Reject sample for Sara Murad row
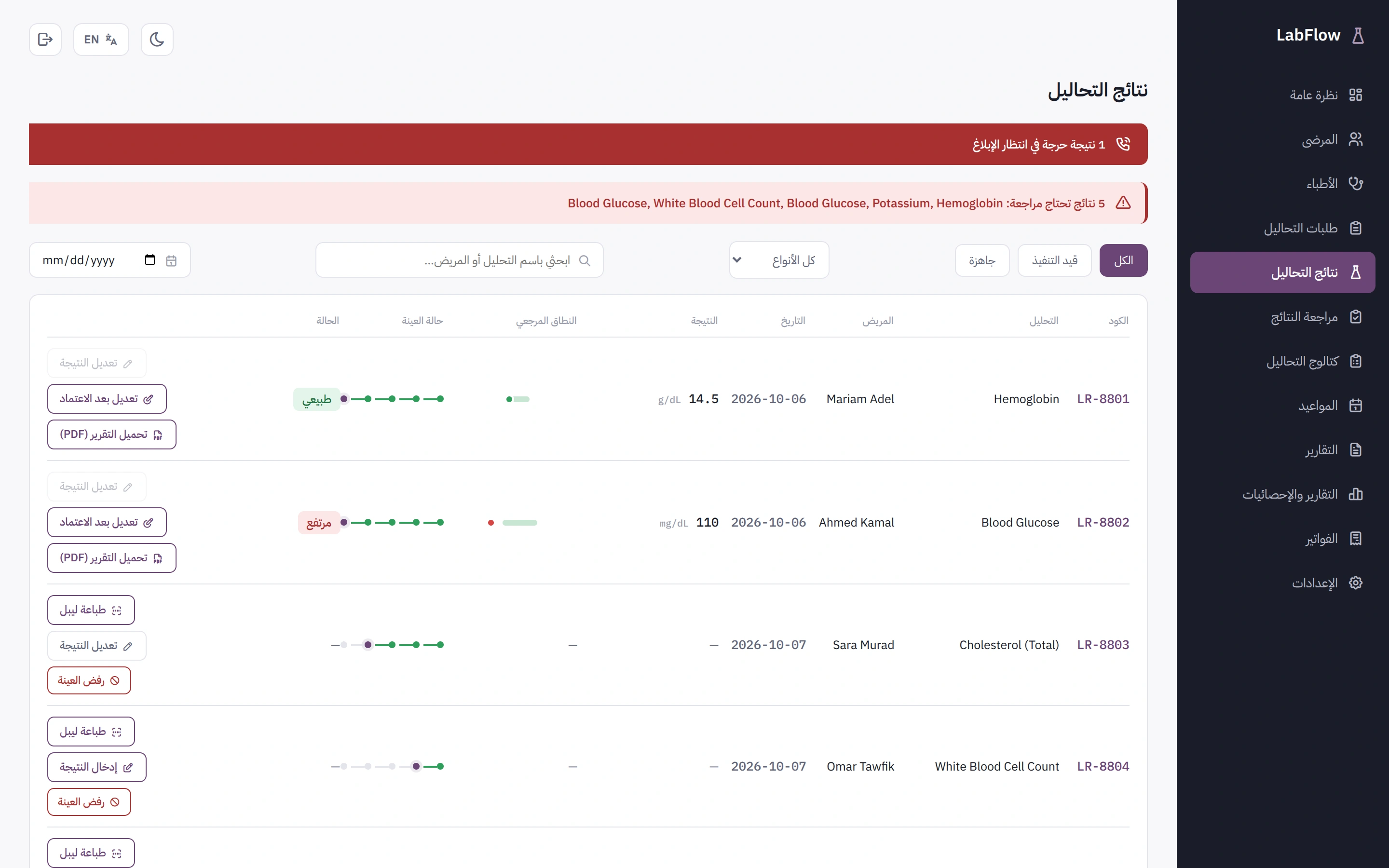Screen dimensions: 1389x868 click(x=89, y=681)
